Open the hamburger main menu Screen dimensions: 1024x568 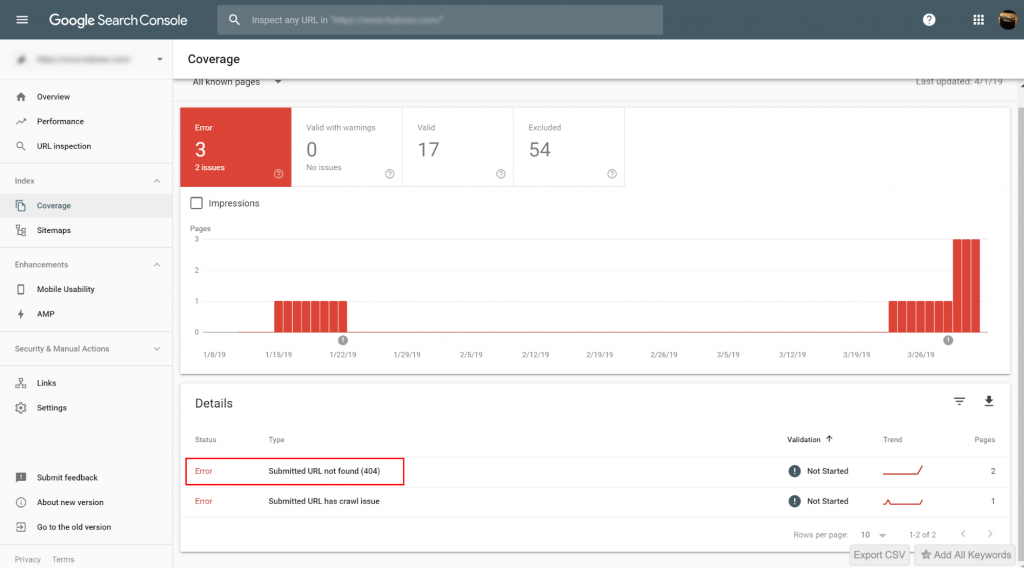pyautogui.click(x=22, y=20)
